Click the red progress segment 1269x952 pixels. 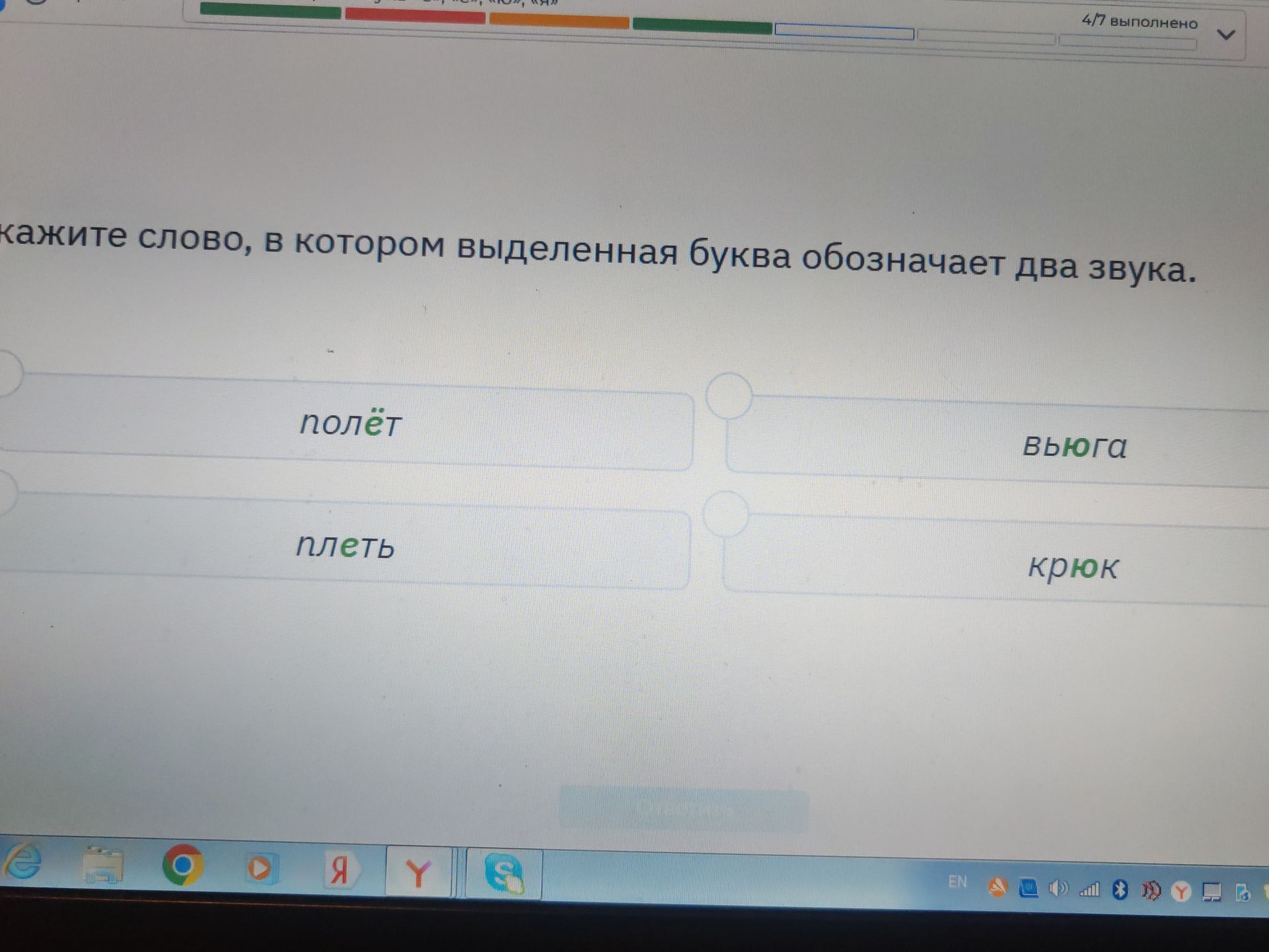coord(415,16)
